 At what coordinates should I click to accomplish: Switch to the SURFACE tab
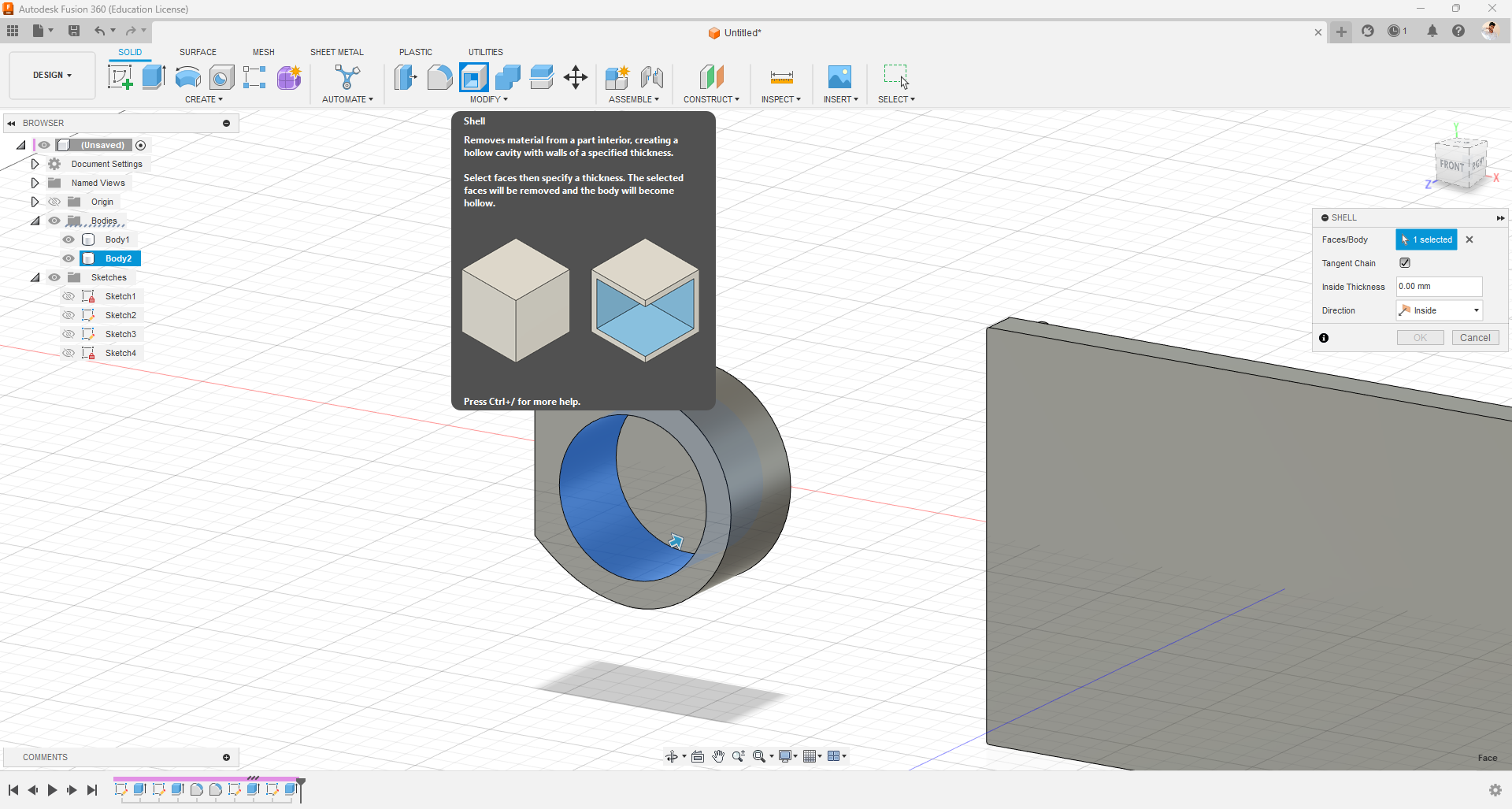[x=198, y=52]
